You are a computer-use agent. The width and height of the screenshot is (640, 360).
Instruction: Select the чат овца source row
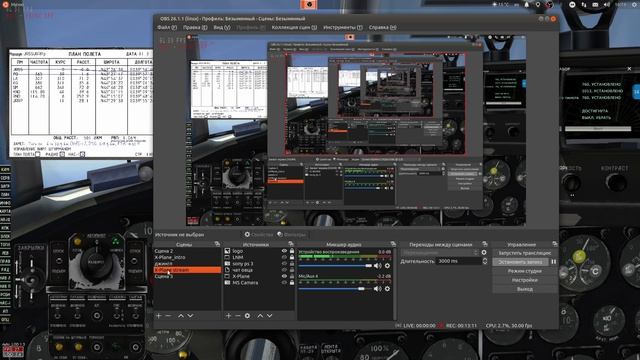[x=259, y=270]
